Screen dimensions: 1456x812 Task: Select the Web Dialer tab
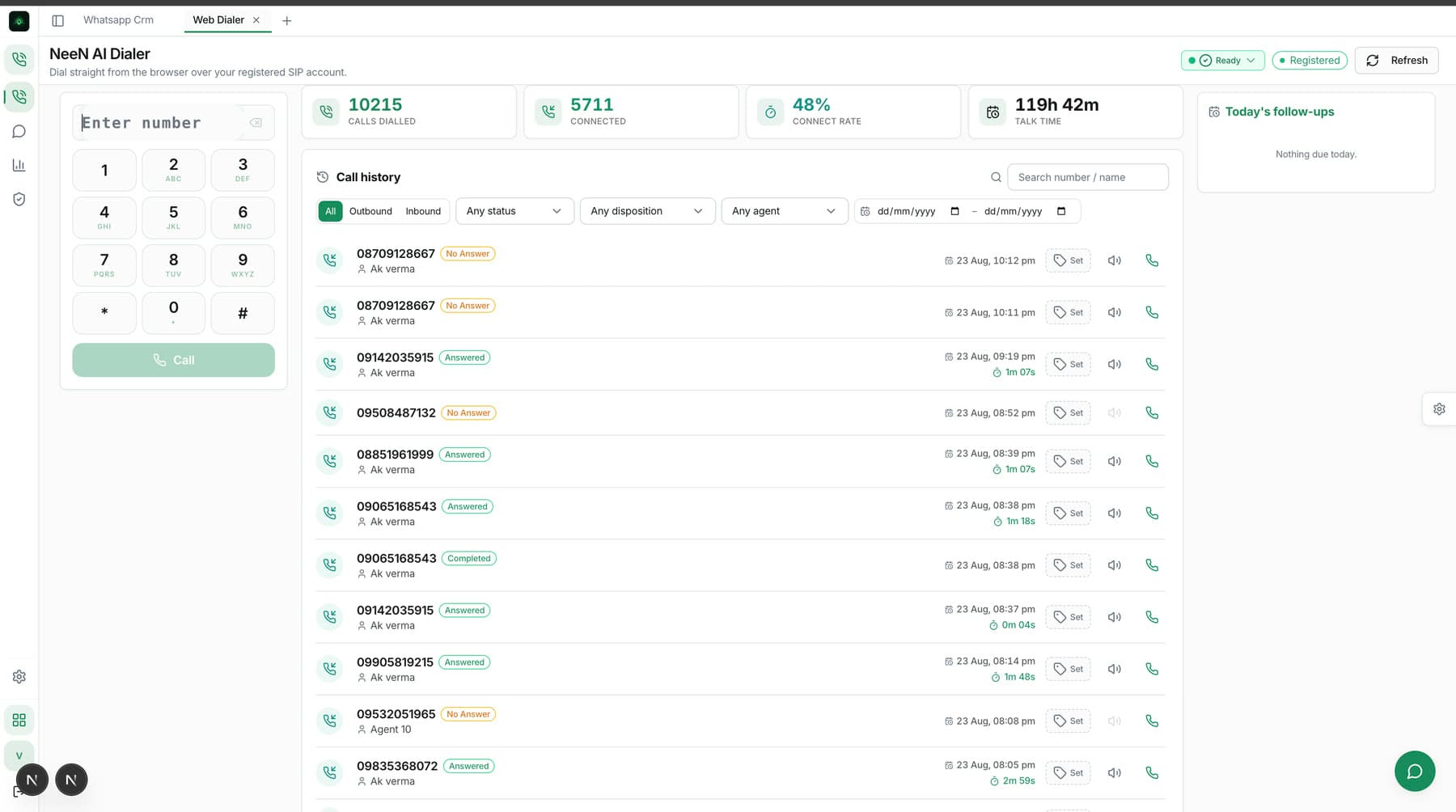point(218,20)
